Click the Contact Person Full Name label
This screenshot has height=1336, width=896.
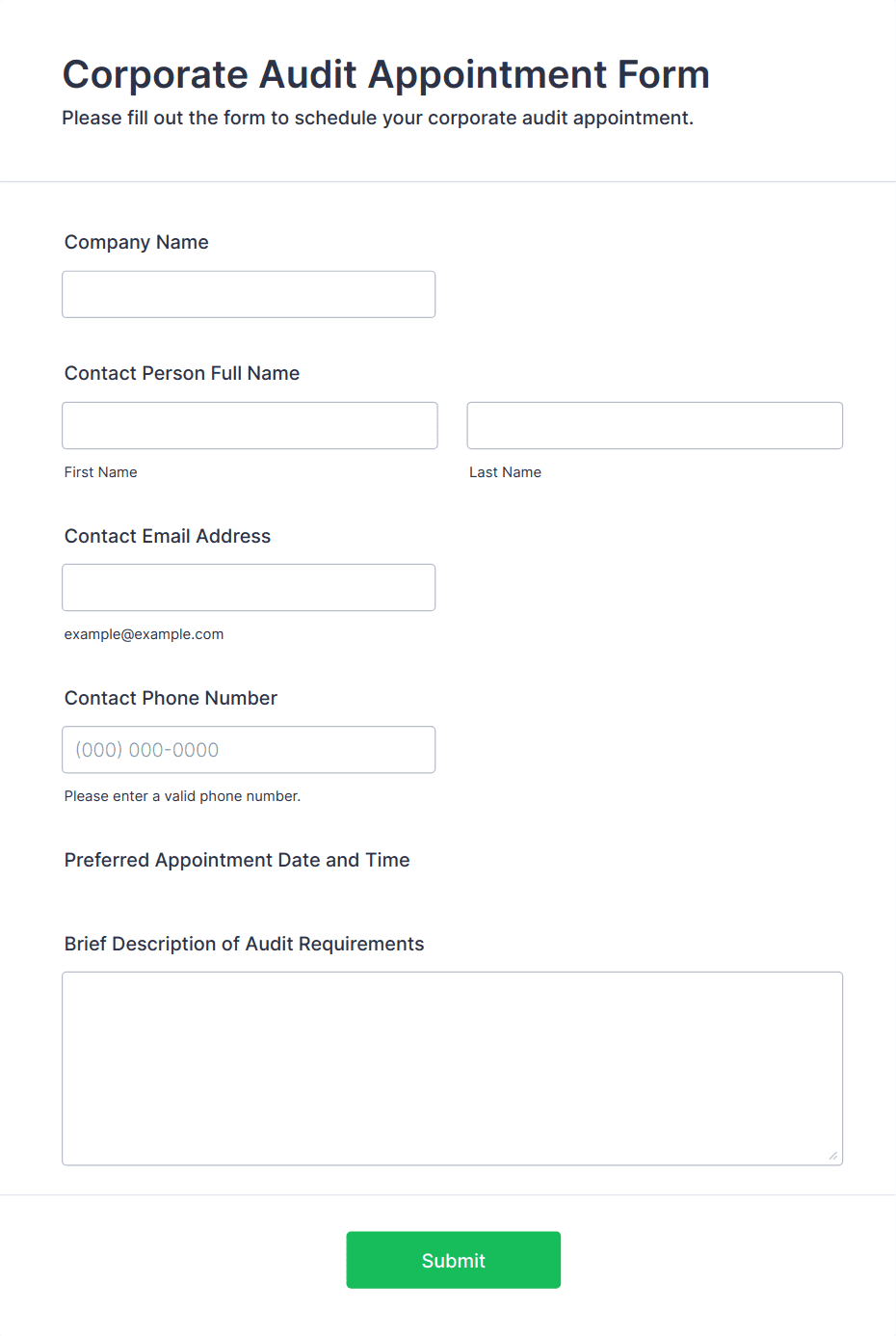point(182,373)
